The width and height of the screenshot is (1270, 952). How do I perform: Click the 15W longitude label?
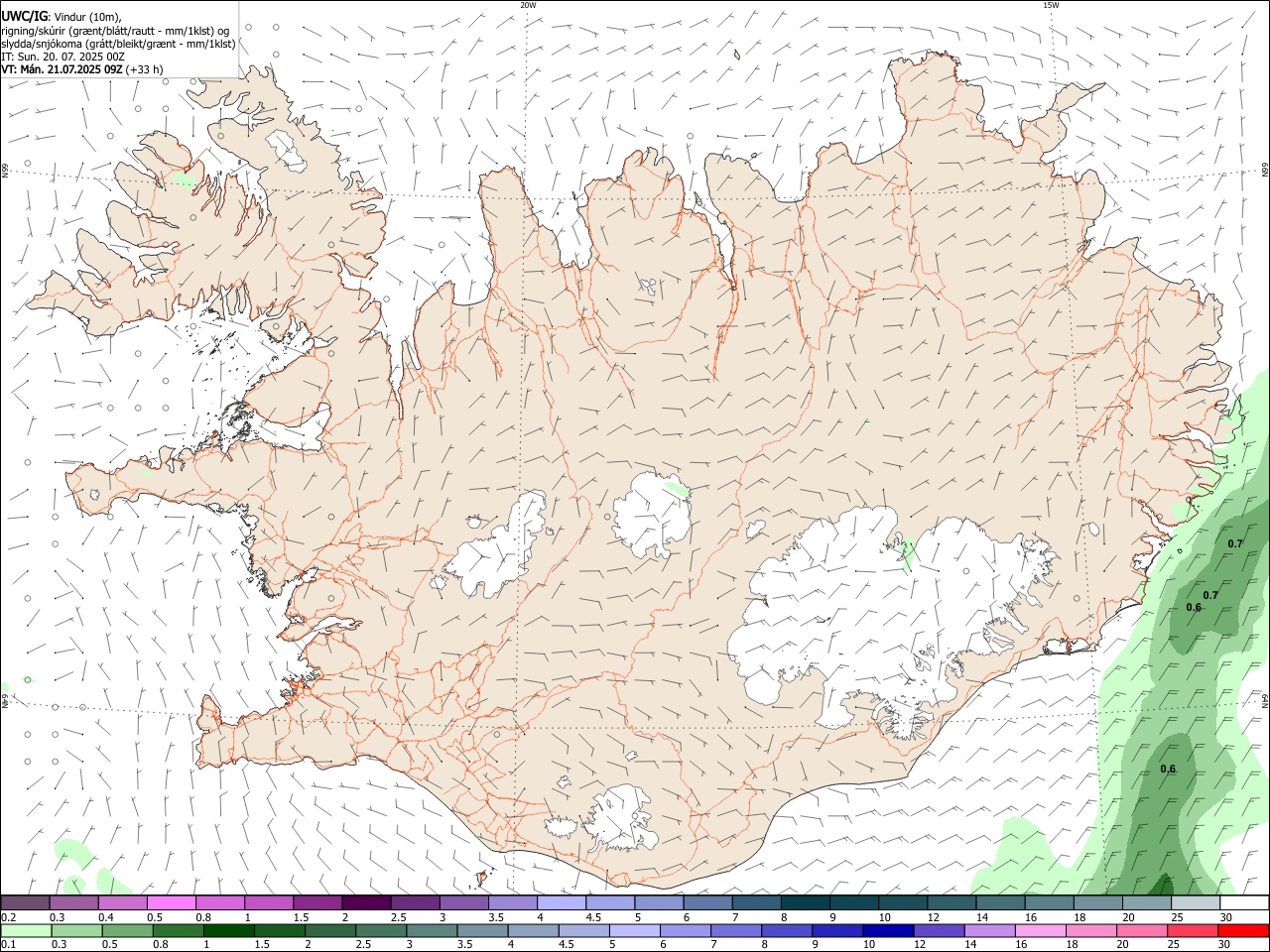point(1052,5)
